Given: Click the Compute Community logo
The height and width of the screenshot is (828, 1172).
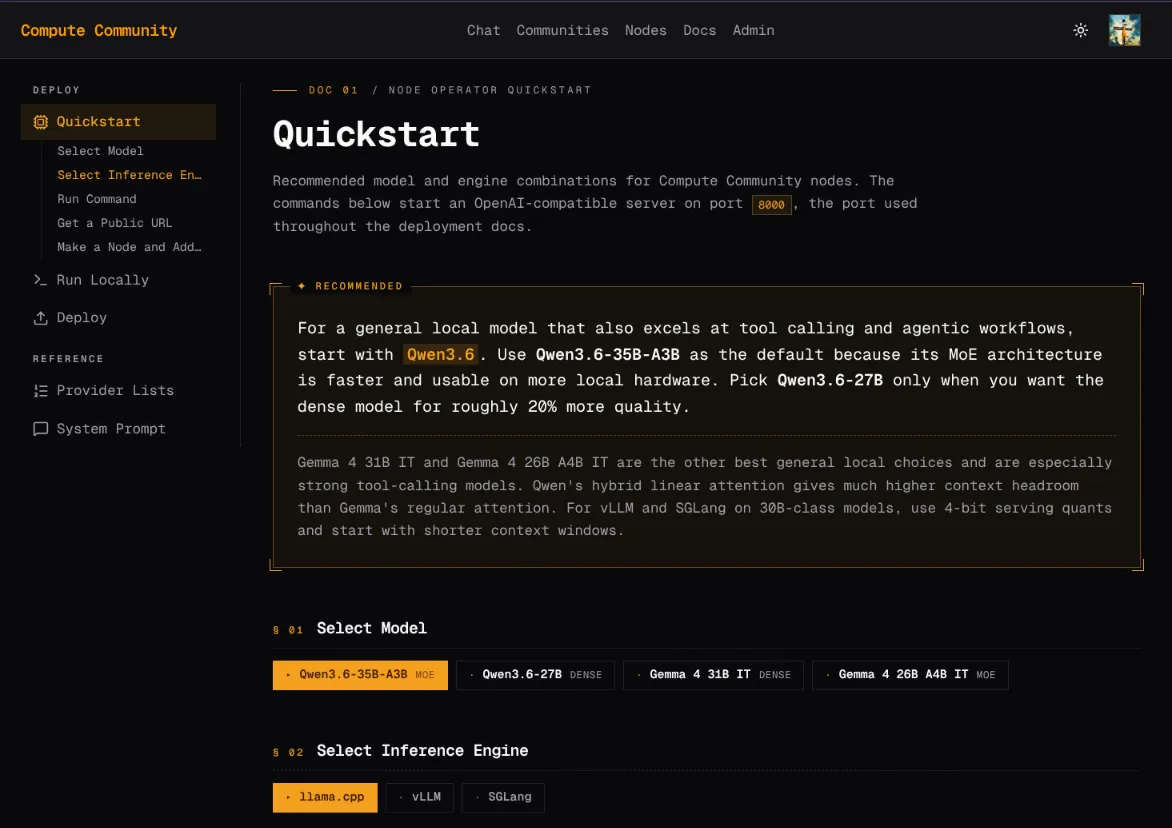Looking at the screenshot, I should (x=99, y=31).
